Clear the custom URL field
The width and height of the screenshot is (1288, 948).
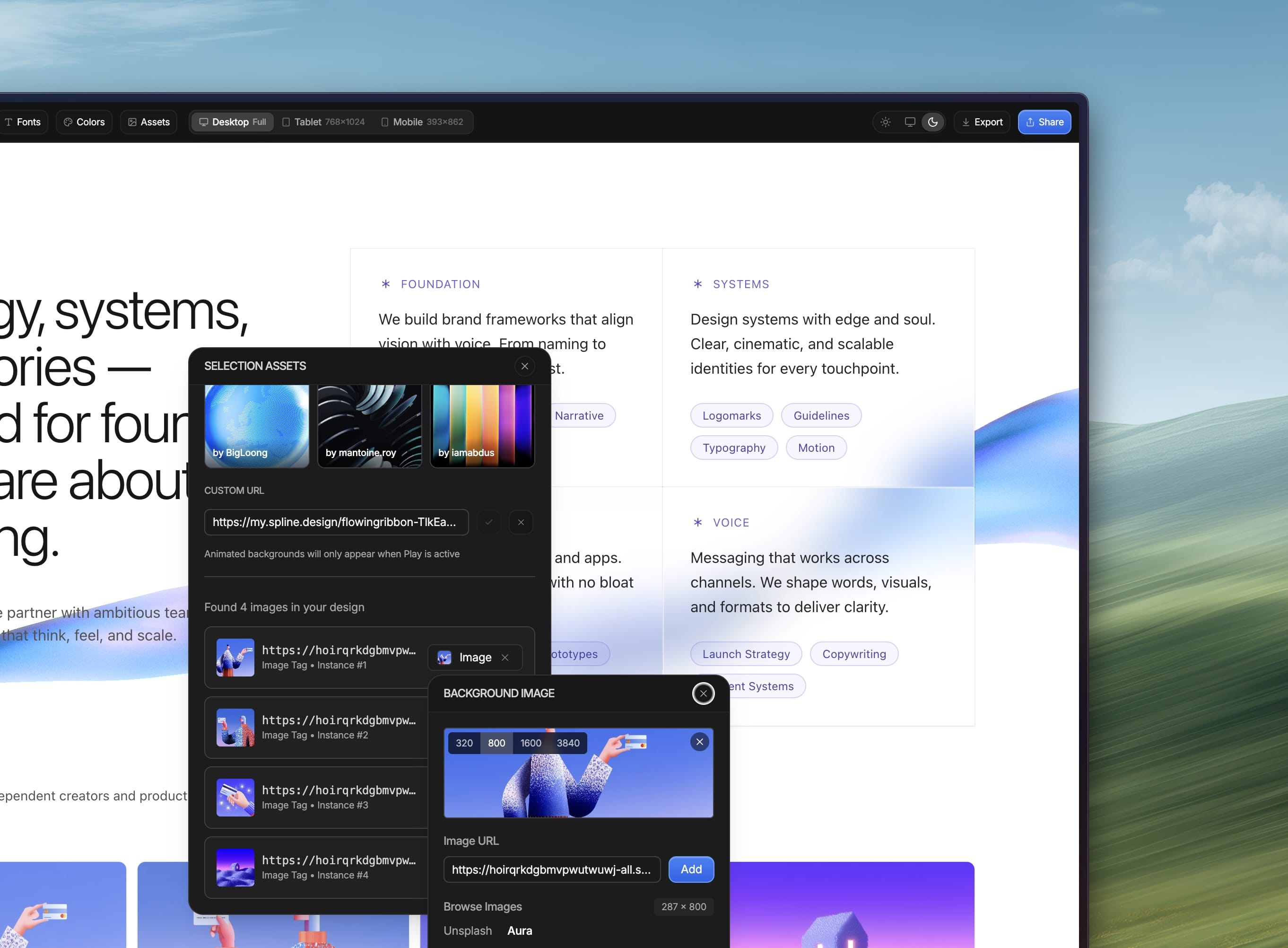point(521,522)
